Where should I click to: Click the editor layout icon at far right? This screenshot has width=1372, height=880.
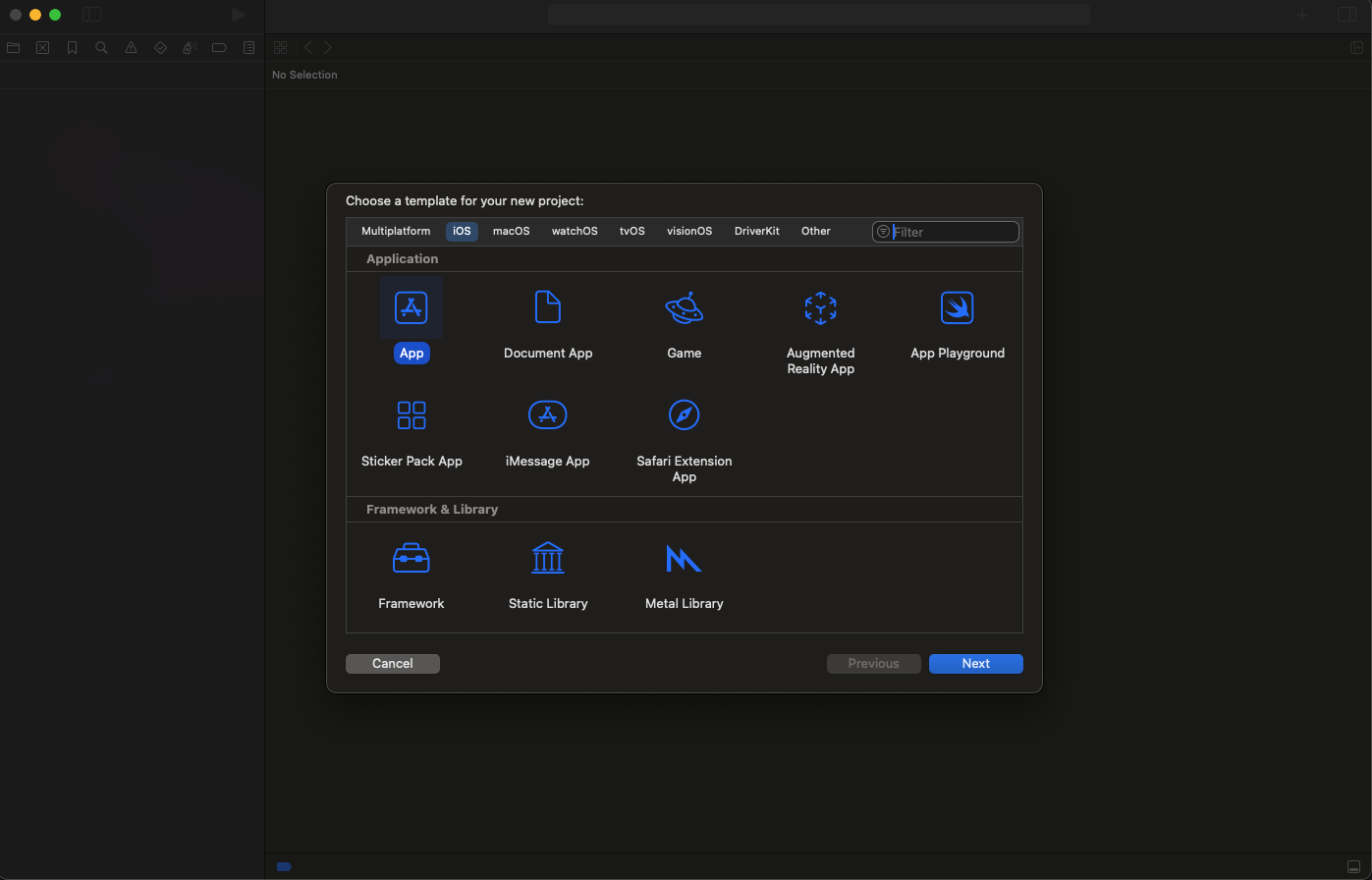pyautogui.click(x=1356, y=47)
